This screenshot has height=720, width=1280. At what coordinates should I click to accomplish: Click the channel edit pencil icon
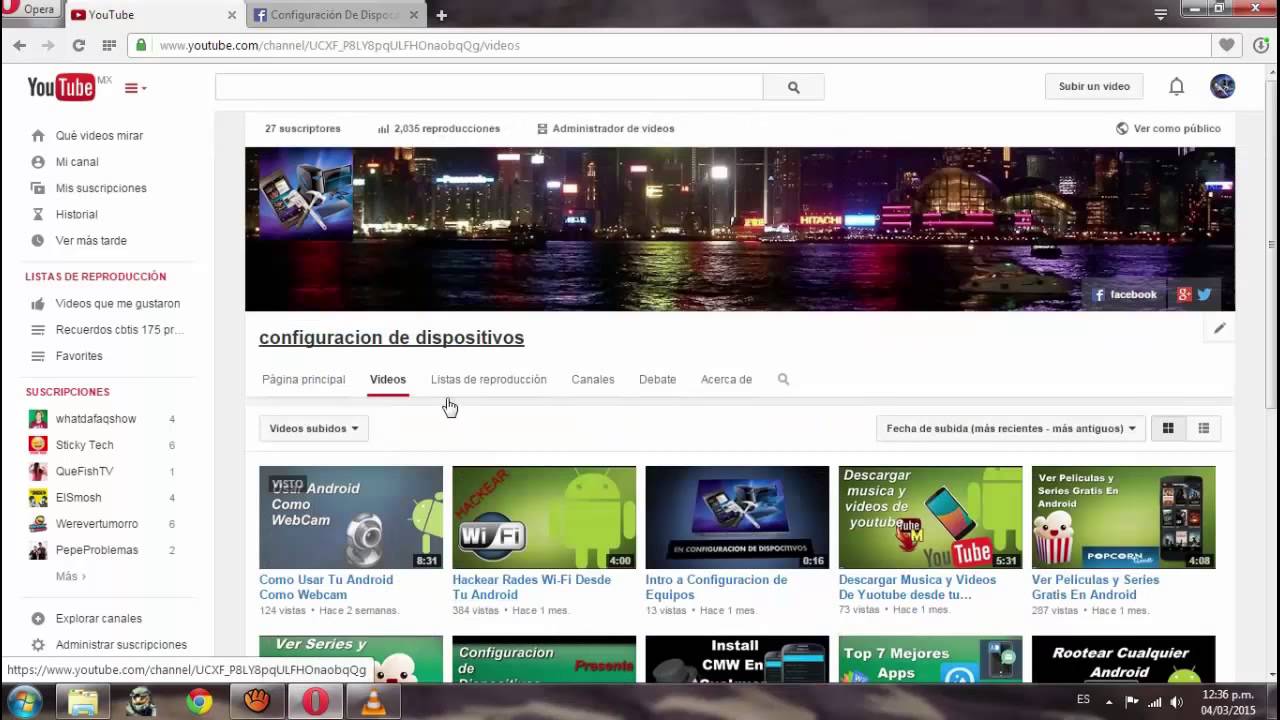(x=1220, y=328)
